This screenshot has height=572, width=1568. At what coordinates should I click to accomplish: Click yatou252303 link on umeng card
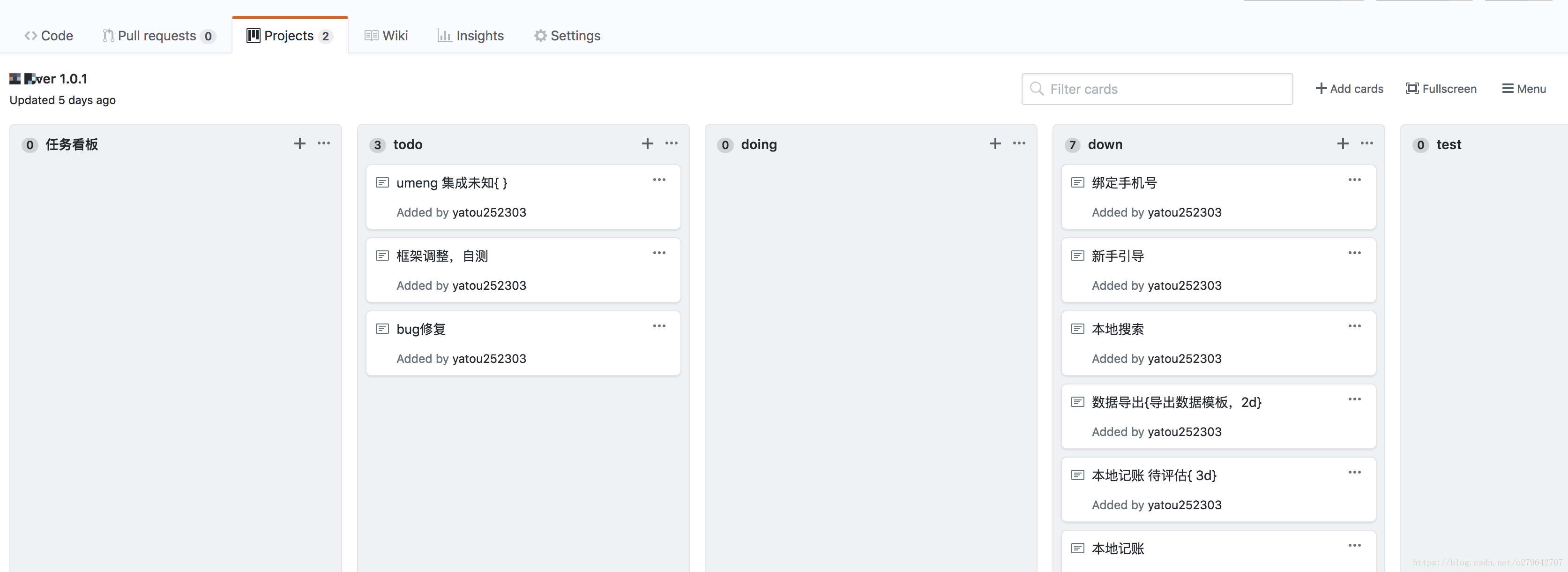[489, 212]
